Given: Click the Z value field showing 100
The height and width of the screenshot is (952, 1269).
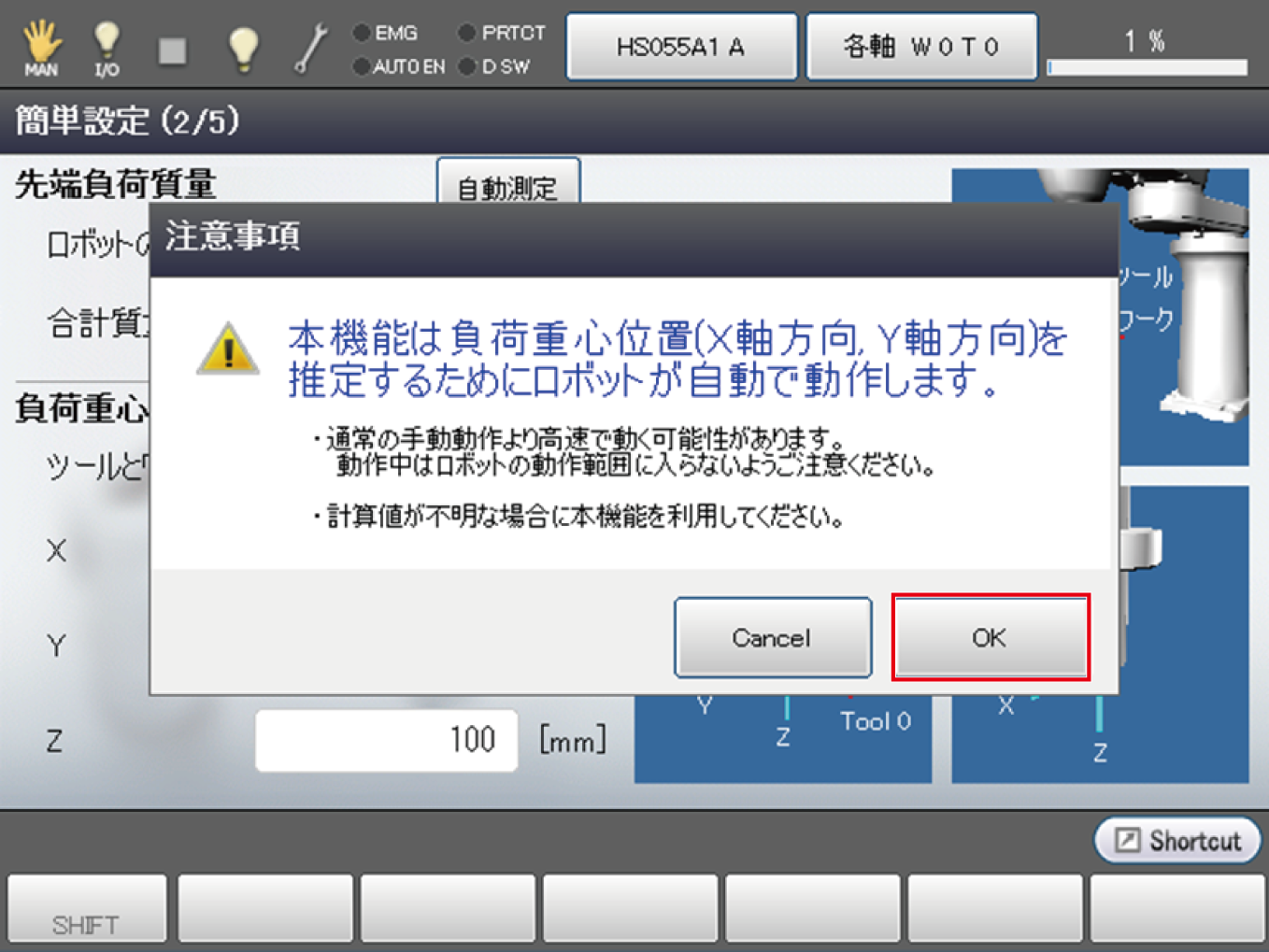Looking at the screenshot, I should (x=386, y=741).
